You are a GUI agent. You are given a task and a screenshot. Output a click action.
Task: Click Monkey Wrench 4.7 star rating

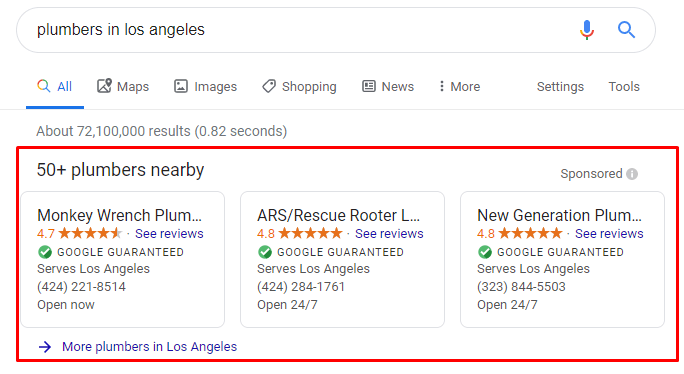click(79, 233)
